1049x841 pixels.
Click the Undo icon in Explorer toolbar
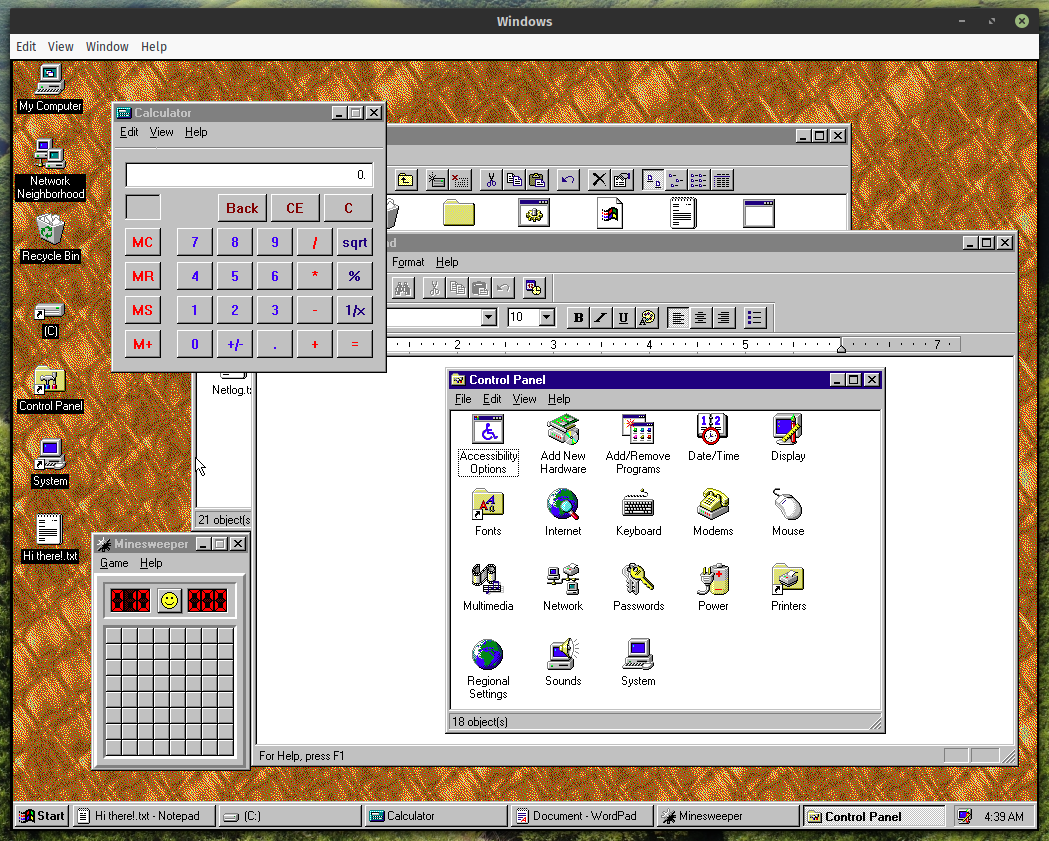(568, 180)
